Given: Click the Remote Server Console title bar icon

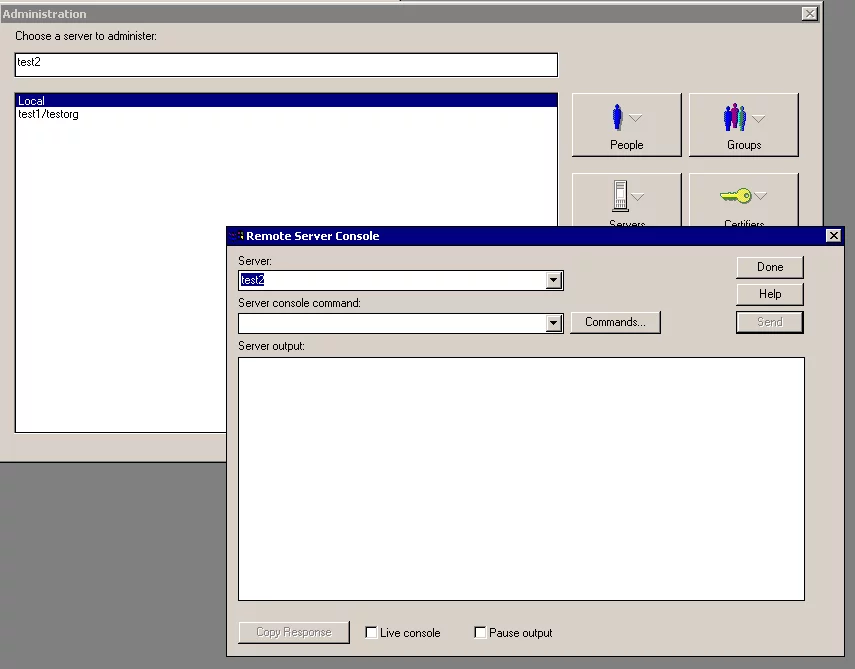Looking at the screenshot, I should coord(237,236).
